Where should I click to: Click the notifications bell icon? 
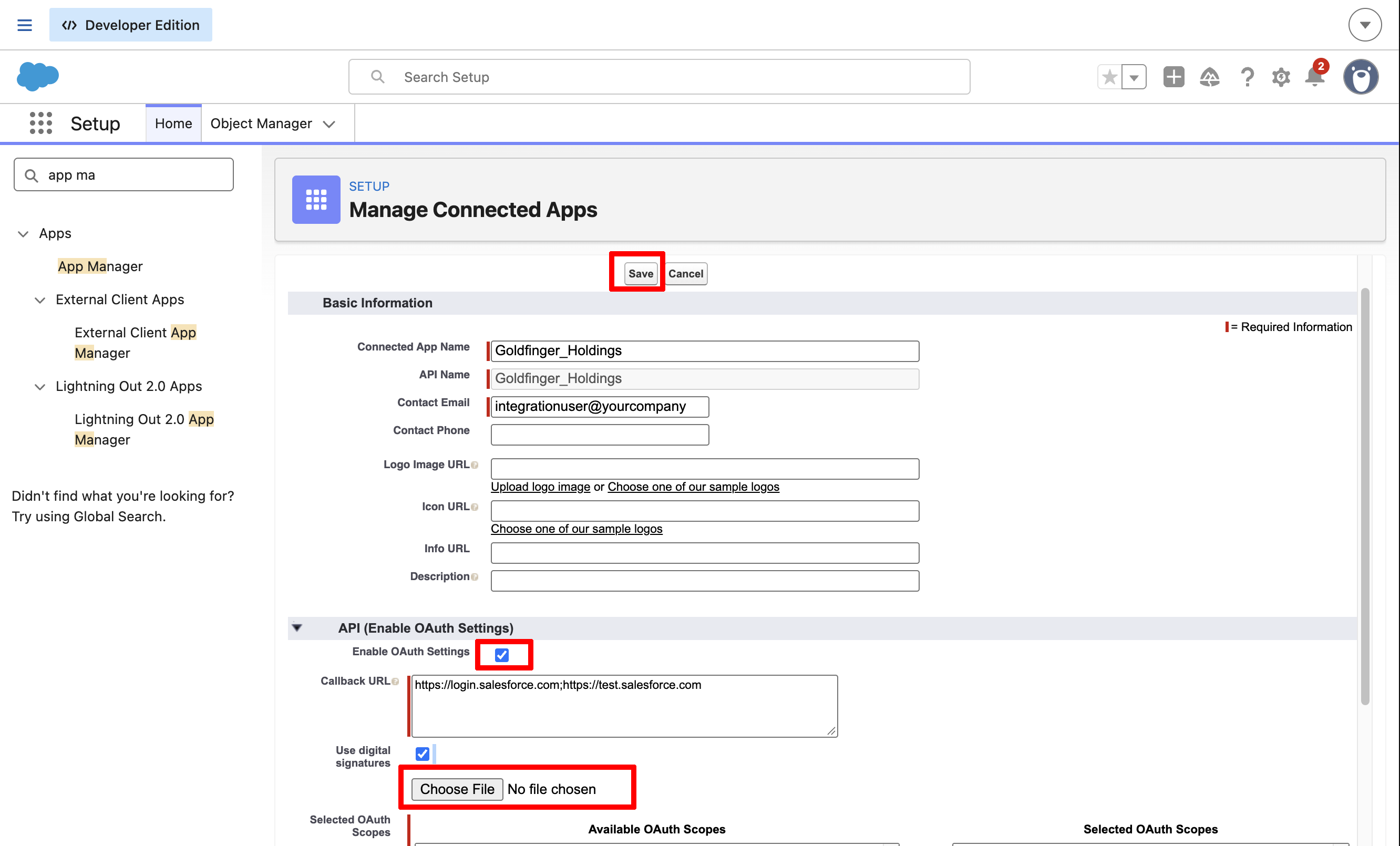1315,77
